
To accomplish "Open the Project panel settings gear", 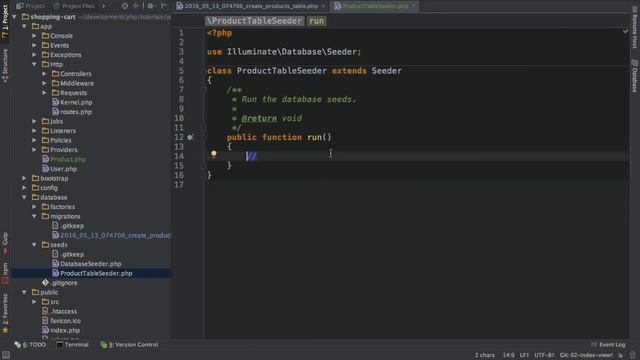I will (151, 6).
